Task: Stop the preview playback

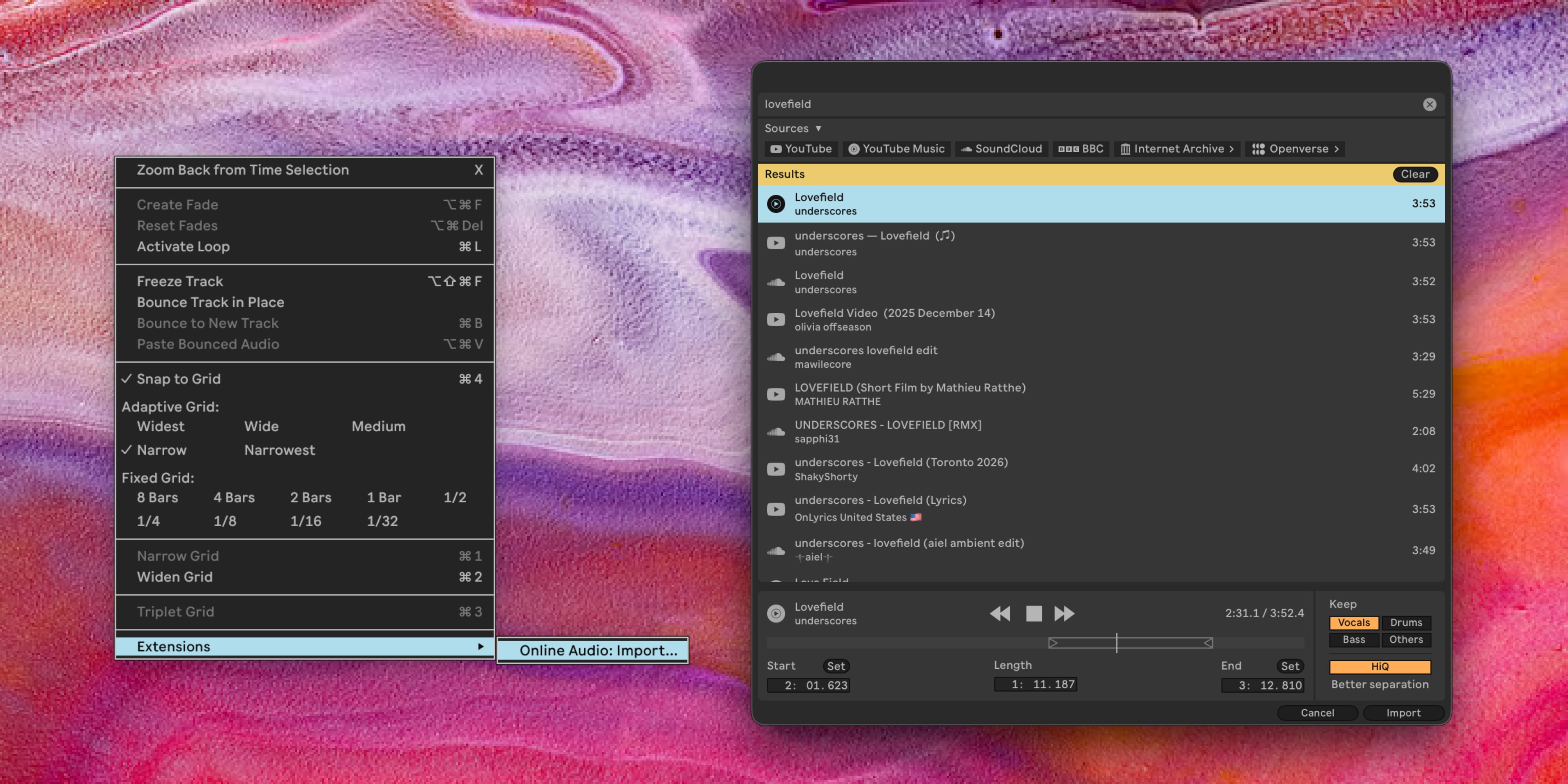Action: coord(1034,613)
